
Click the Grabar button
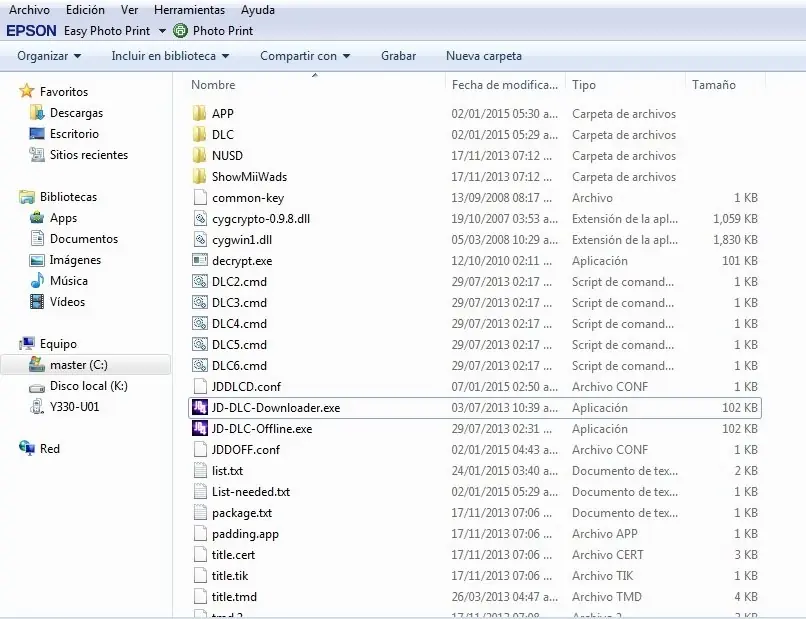coord(398,56)
